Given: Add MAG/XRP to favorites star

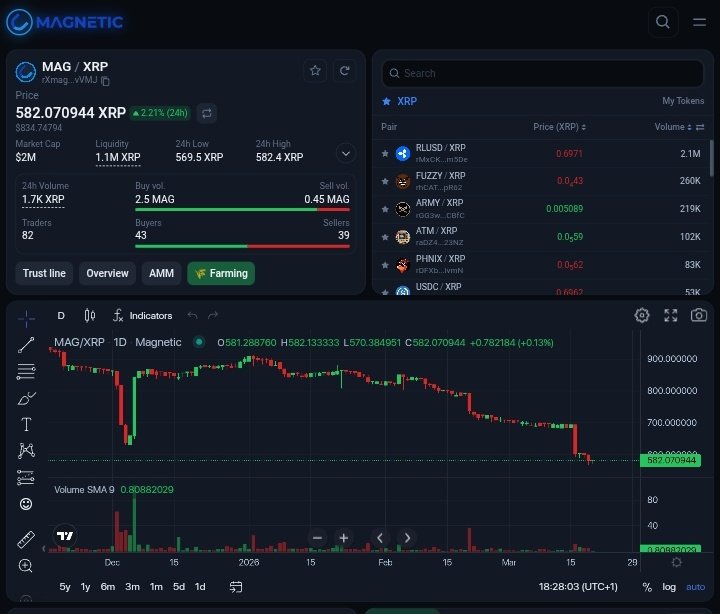Looking at the screenshot, I should coord(315,70).
